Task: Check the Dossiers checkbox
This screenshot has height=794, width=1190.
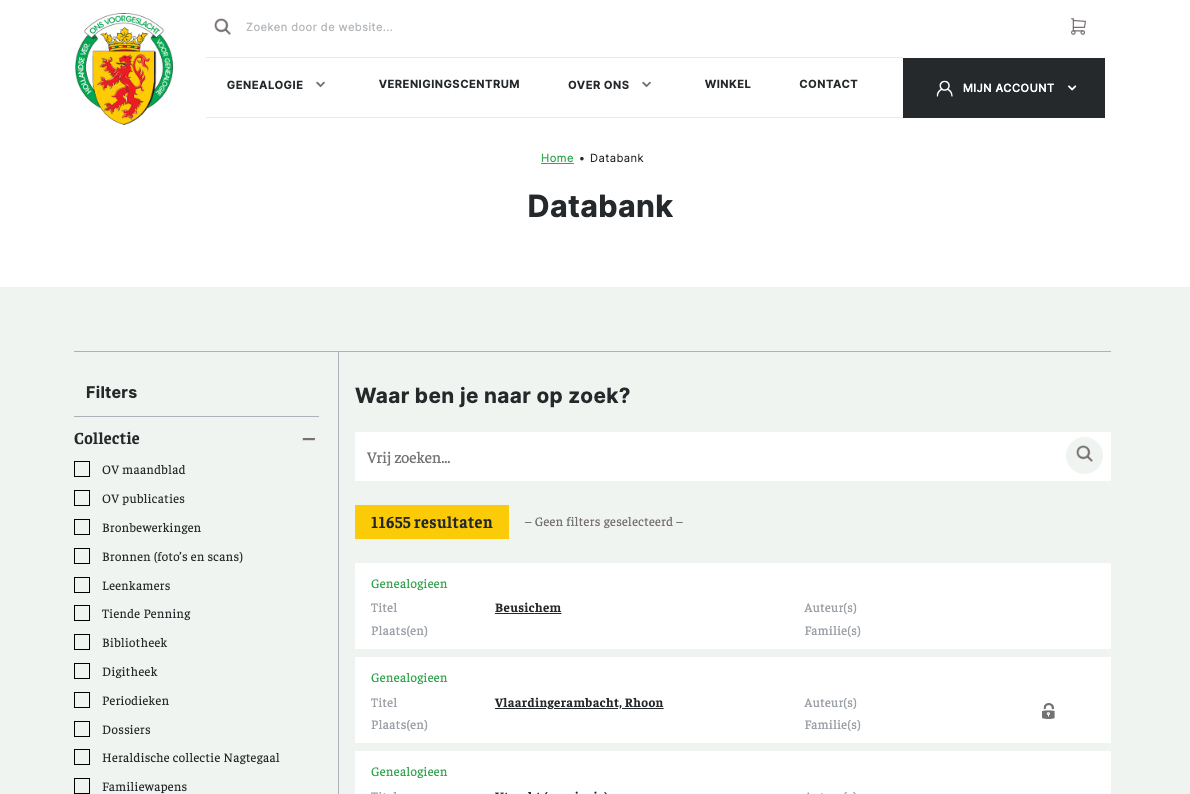Action: [82, 729]
